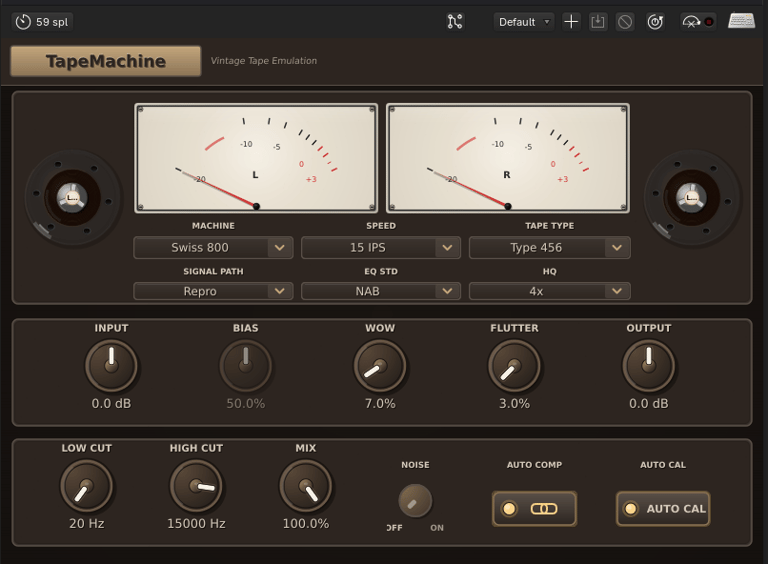Toggle the Auto Cal button
Screen dimensions: 768x564
663,509
